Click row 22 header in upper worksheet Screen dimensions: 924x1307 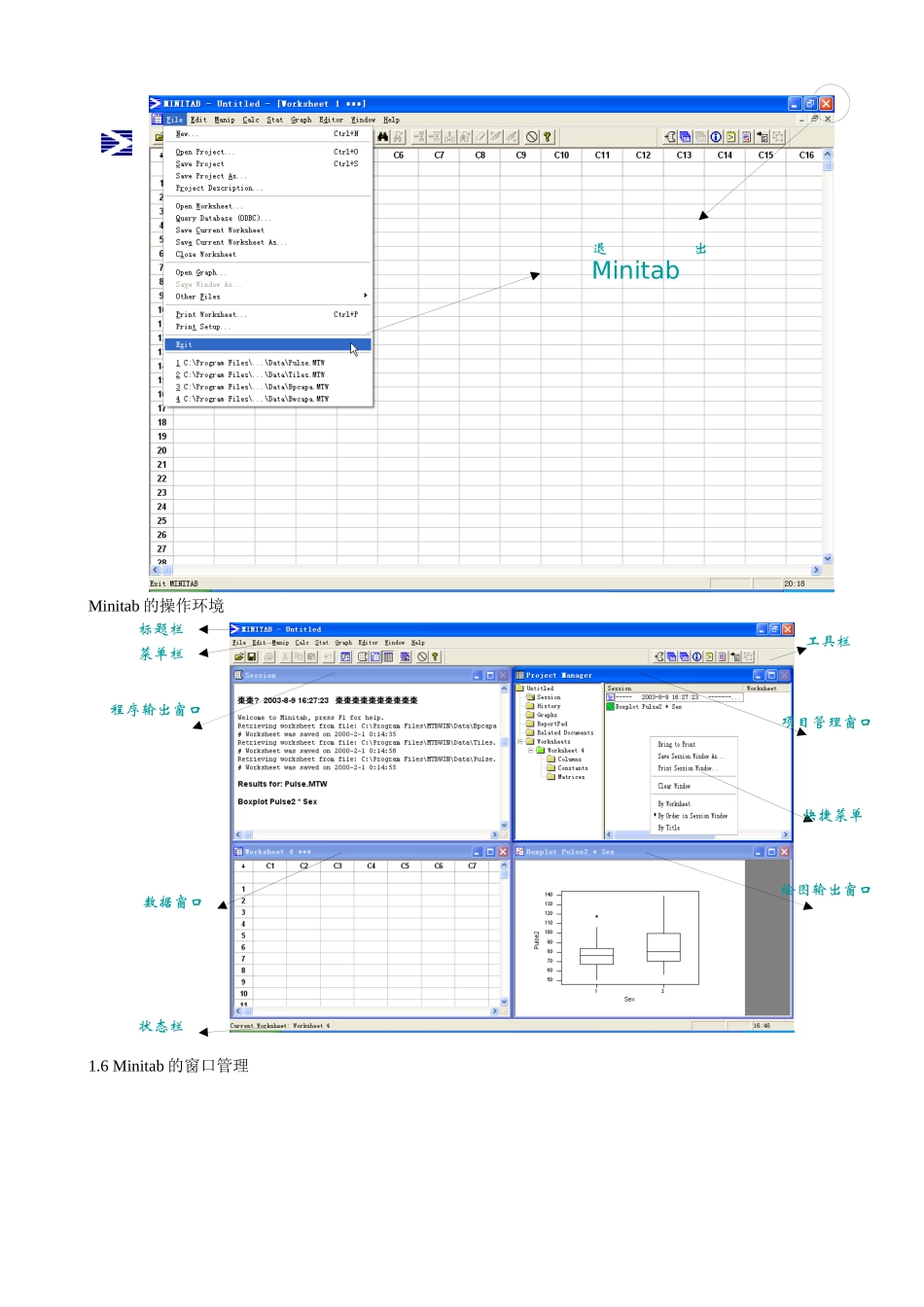coord(161,478)
